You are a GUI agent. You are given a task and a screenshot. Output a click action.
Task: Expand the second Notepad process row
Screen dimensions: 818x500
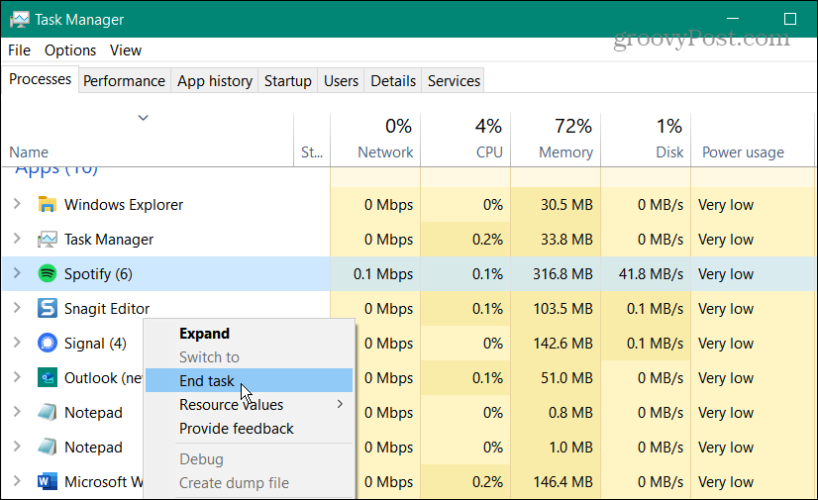point(17,447)
